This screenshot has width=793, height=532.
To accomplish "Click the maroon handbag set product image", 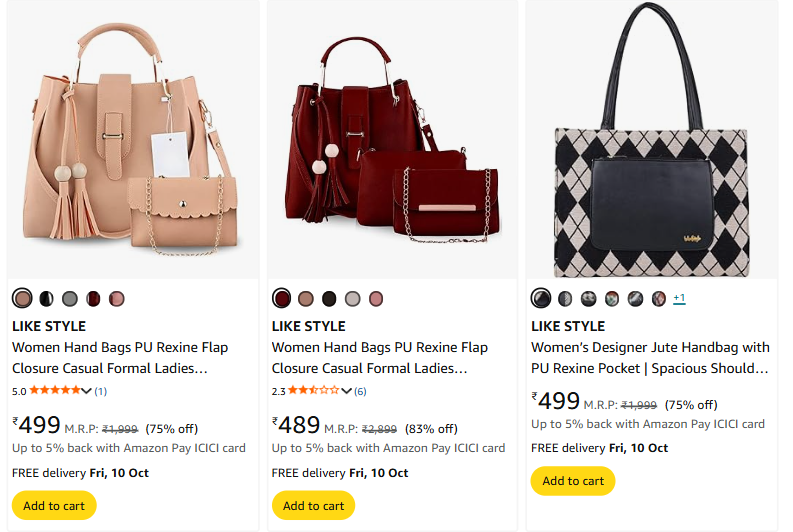I will (x=393, y=140).
